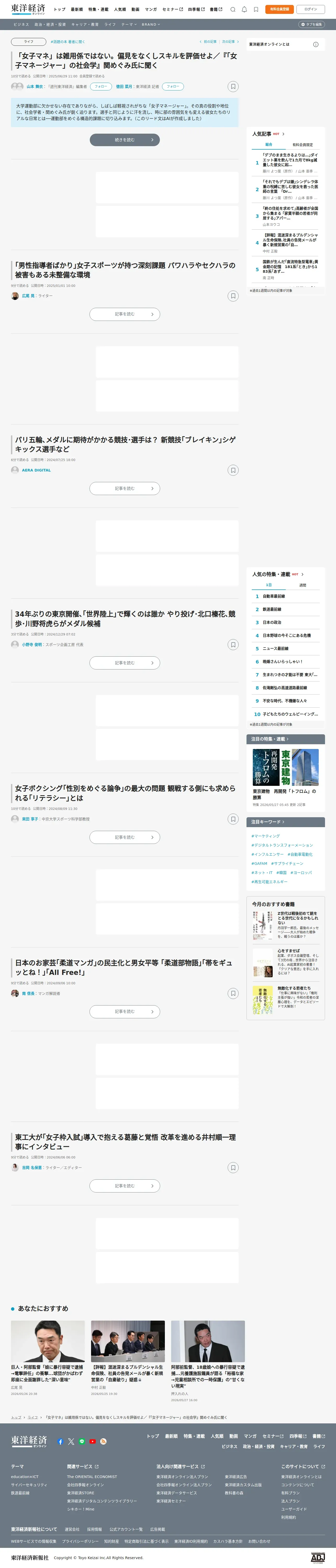Click the orange 有料会員登録 button
This screenshot has height=1568, width=336.
279,9
